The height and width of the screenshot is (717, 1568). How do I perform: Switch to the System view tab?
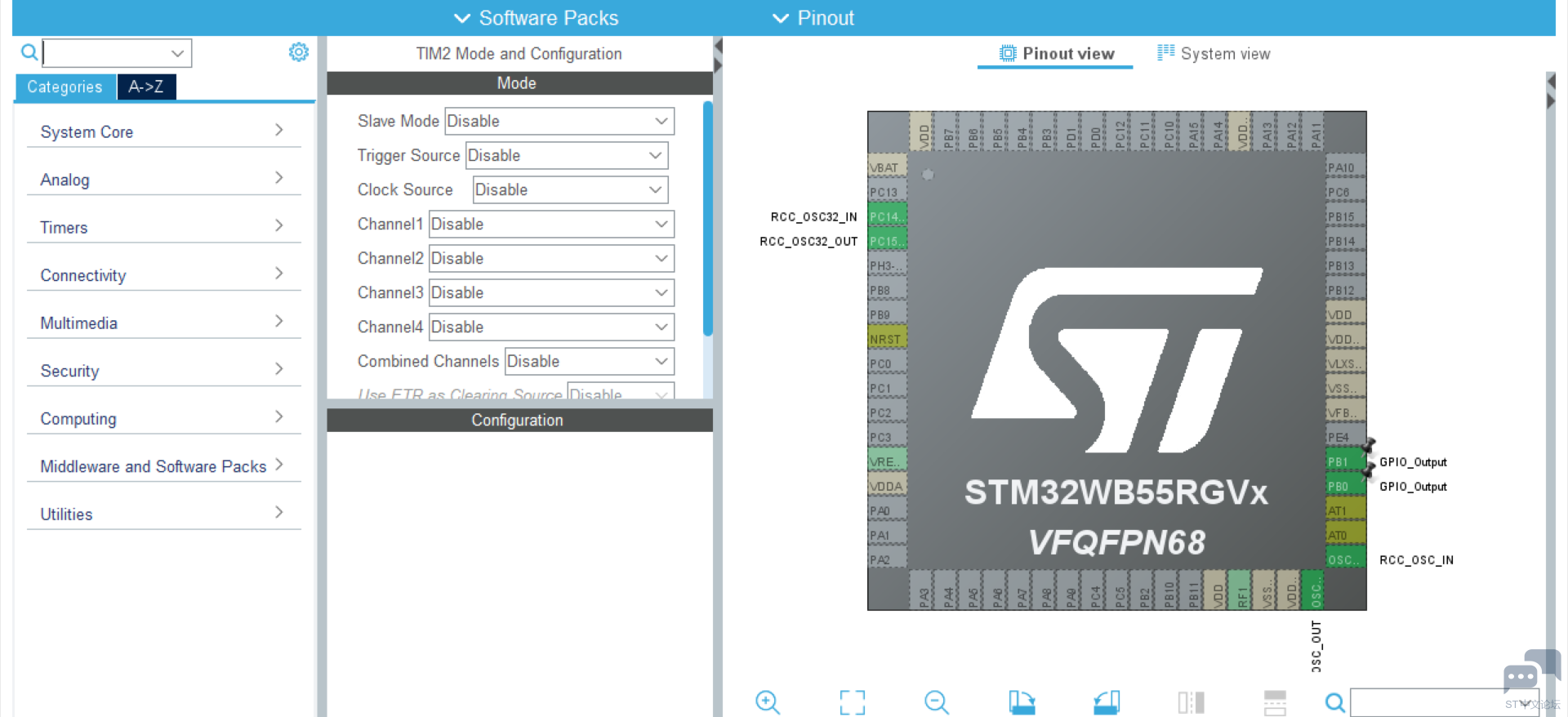pos(1214,54)
